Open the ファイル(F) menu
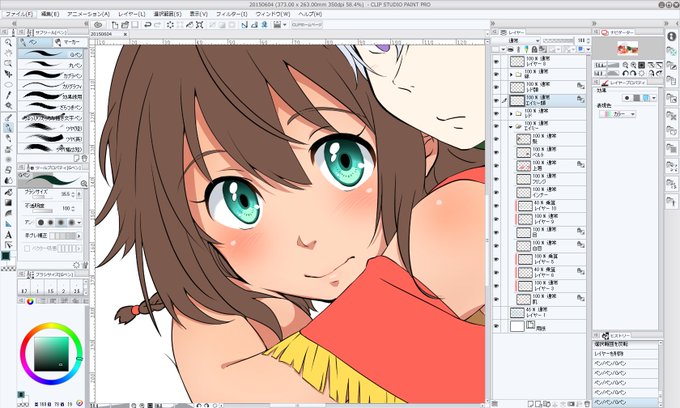The image size is (680, 408). (19, 14)
